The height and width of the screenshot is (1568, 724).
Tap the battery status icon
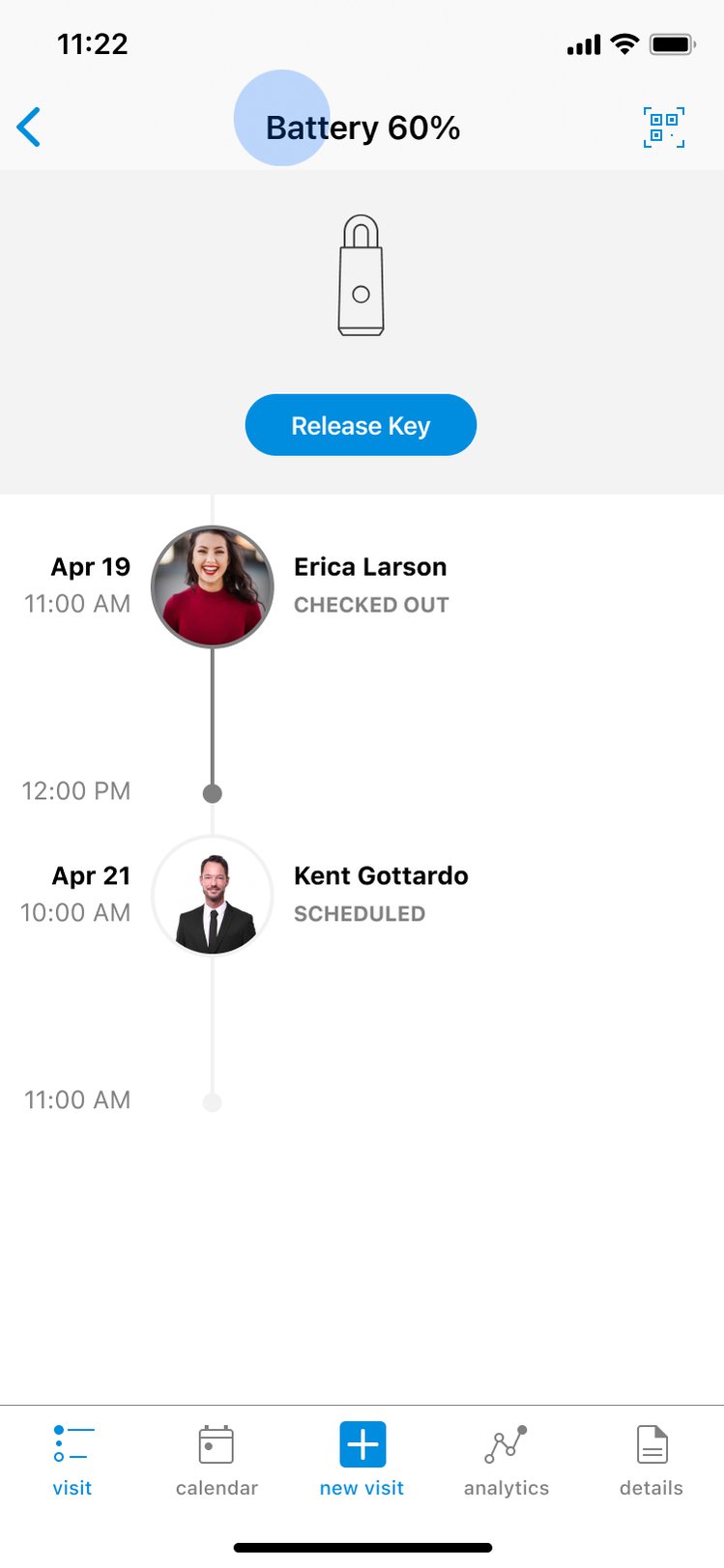(673, 44)
